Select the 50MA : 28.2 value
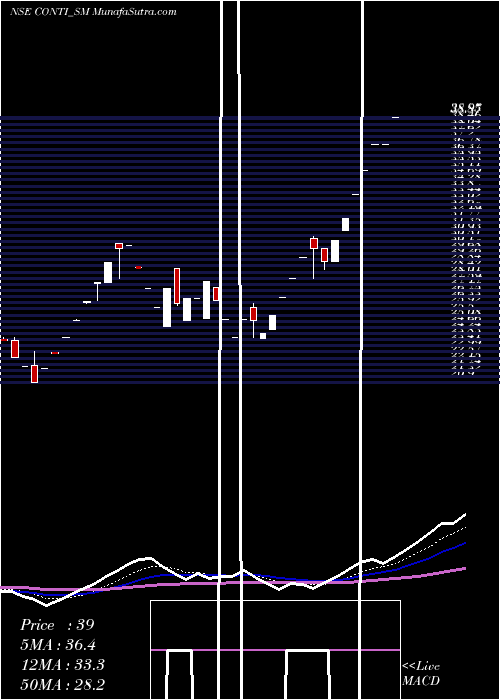The height and width of the screenshot is (700, 500). point(62,685)
